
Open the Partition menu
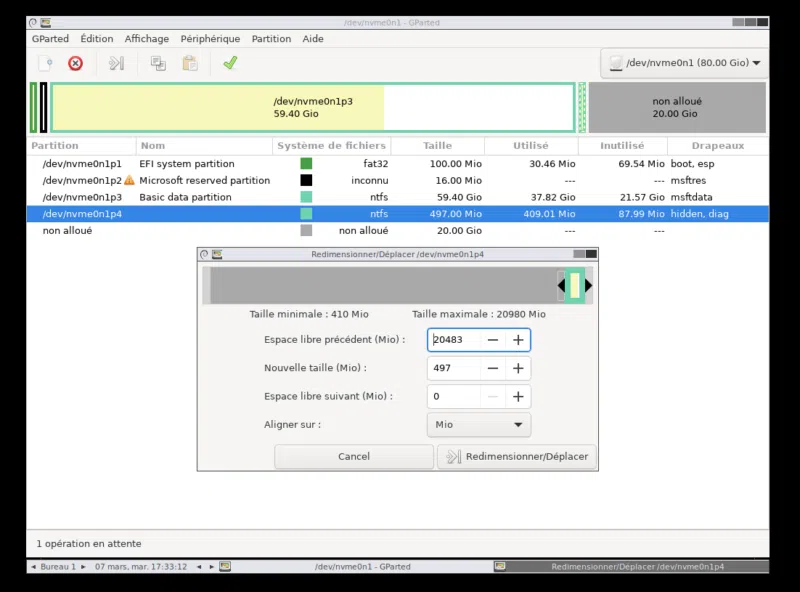point(271,39)
